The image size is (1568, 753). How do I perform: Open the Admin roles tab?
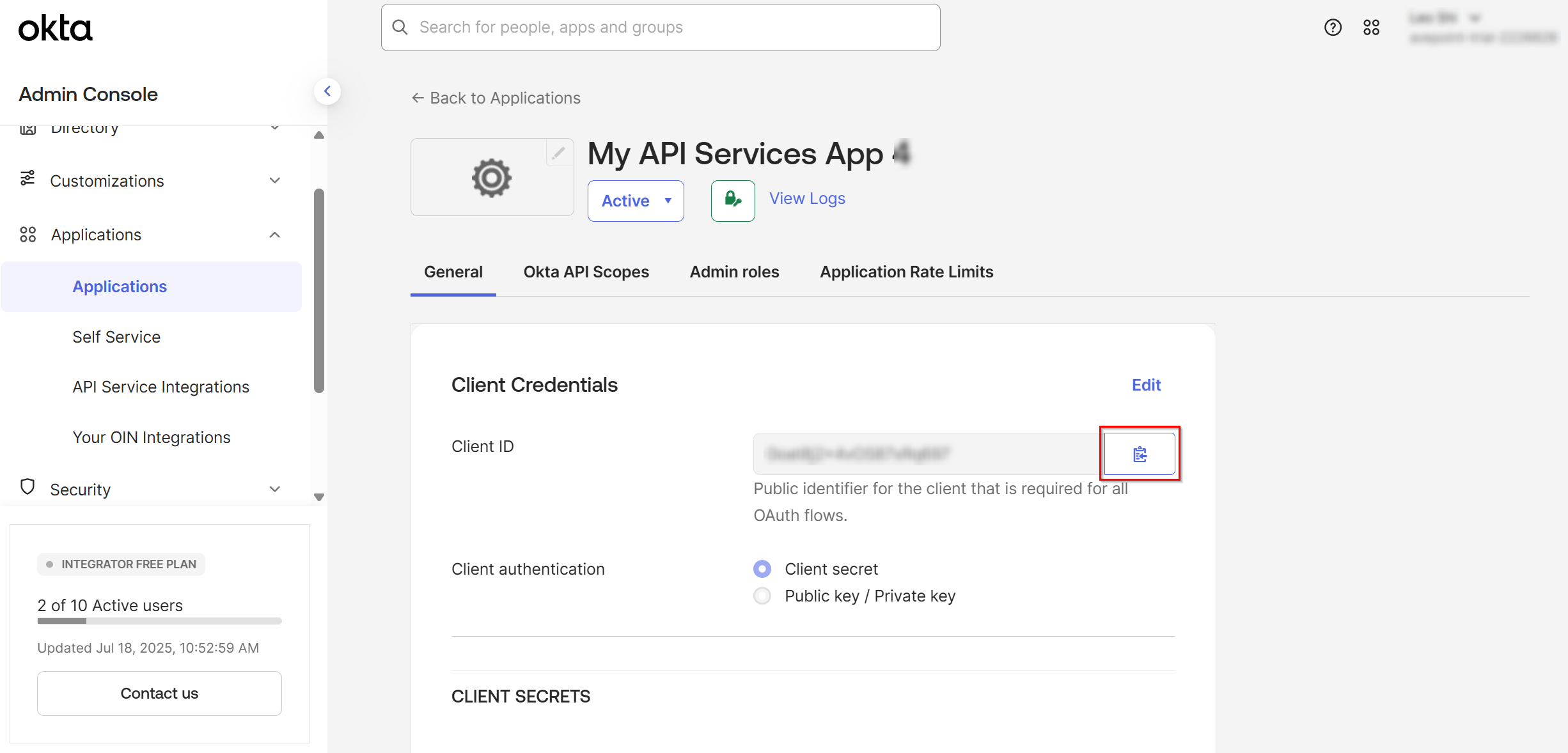coord(734,272)
